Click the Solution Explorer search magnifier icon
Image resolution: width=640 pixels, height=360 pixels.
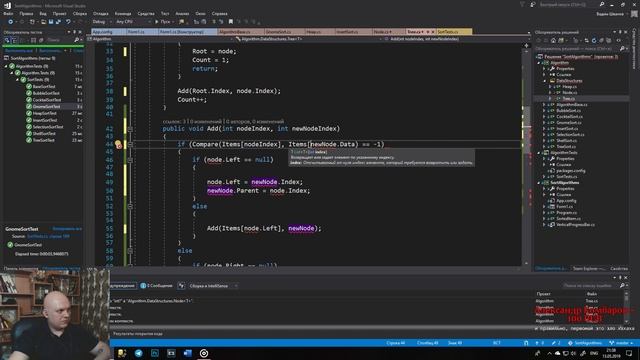click(622, 49)
